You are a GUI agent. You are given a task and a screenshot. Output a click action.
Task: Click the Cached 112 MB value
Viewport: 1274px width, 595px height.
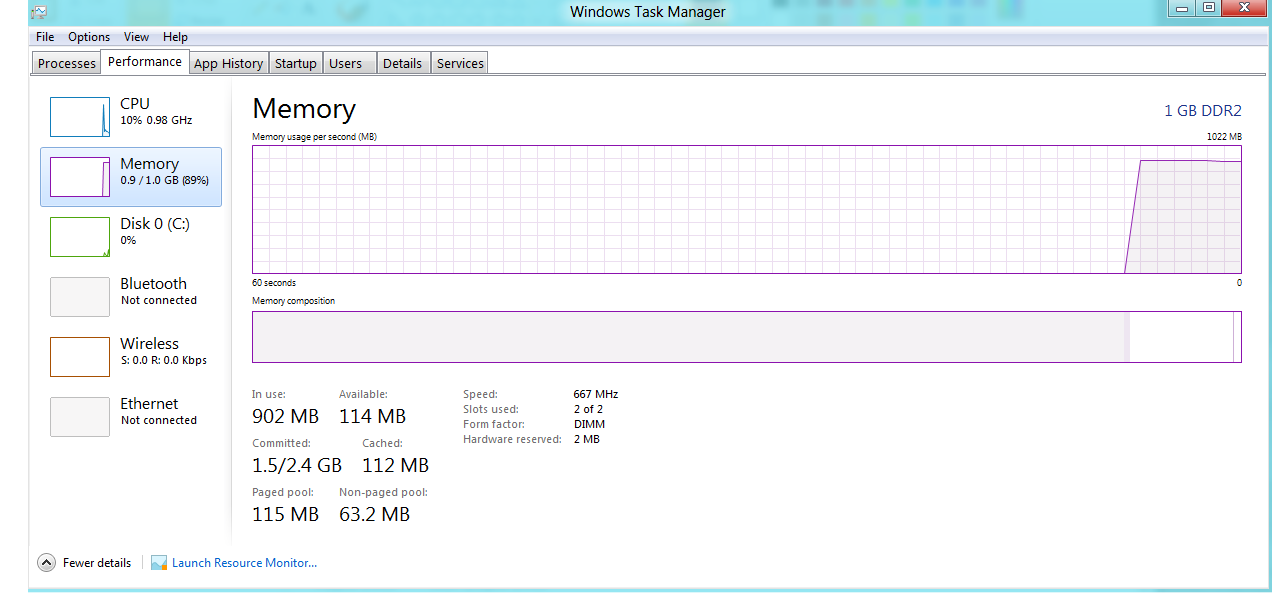click(x=395, y=465)
